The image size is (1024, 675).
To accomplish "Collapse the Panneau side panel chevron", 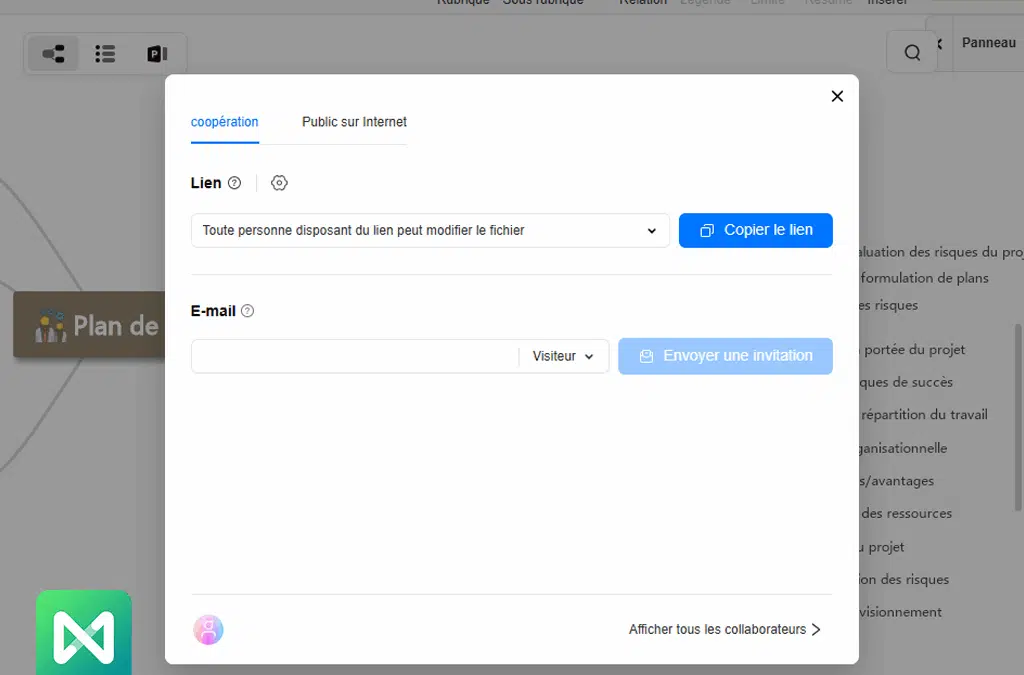I will click(x=939, y=44).
